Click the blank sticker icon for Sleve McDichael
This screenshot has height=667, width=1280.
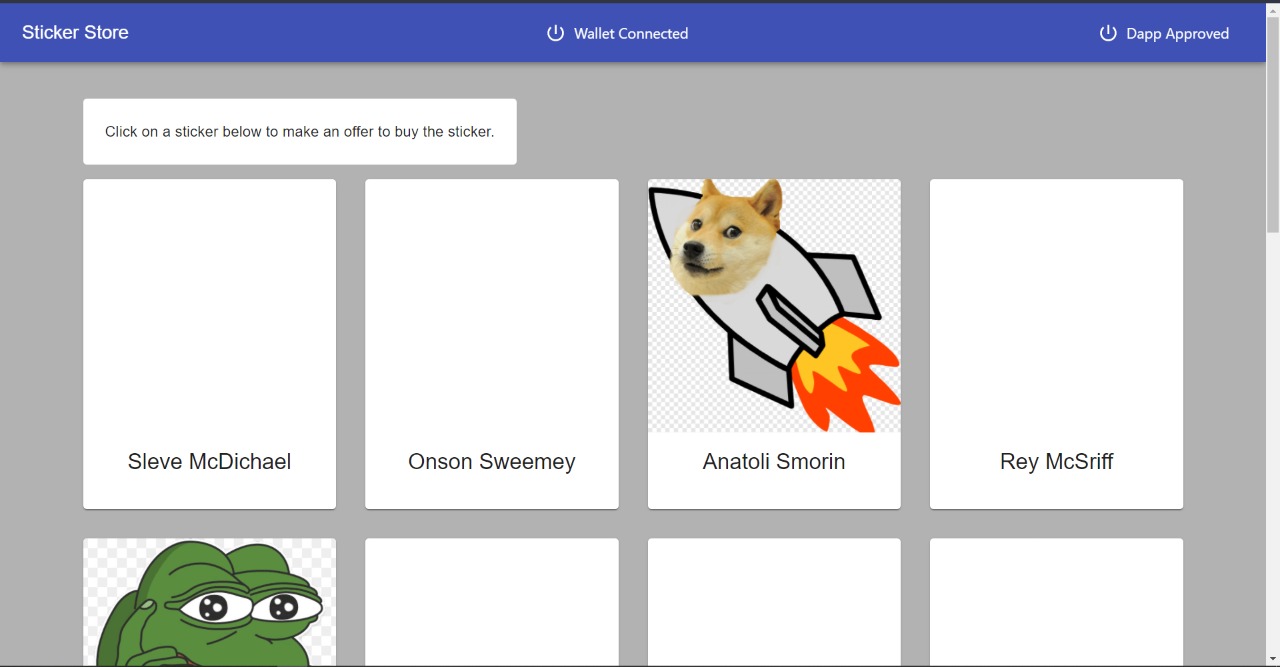(209, 305)
